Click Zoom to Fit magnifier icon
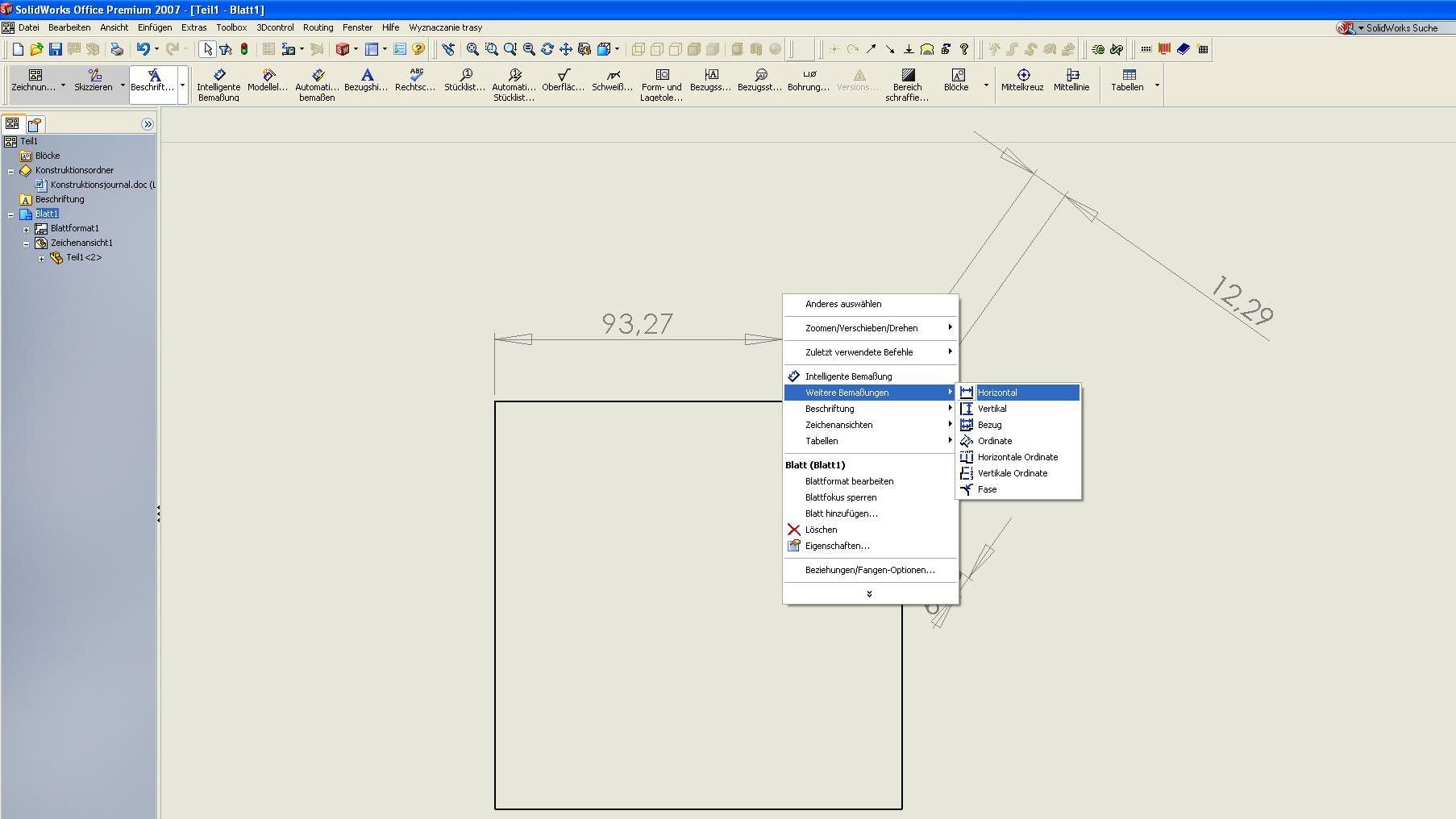Viewport: 1456px width, 819px height. click(472, 49)
